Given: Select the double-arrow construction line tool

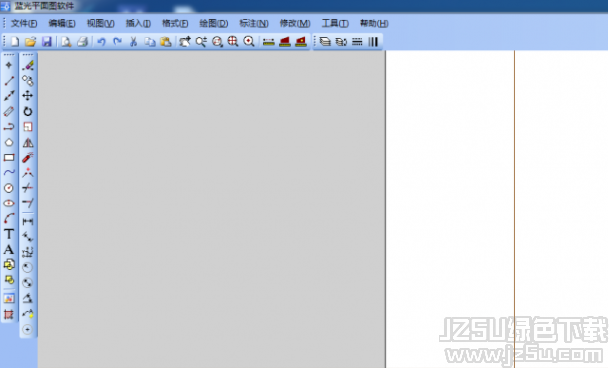Looking at the screenshot, I should 9,96.
